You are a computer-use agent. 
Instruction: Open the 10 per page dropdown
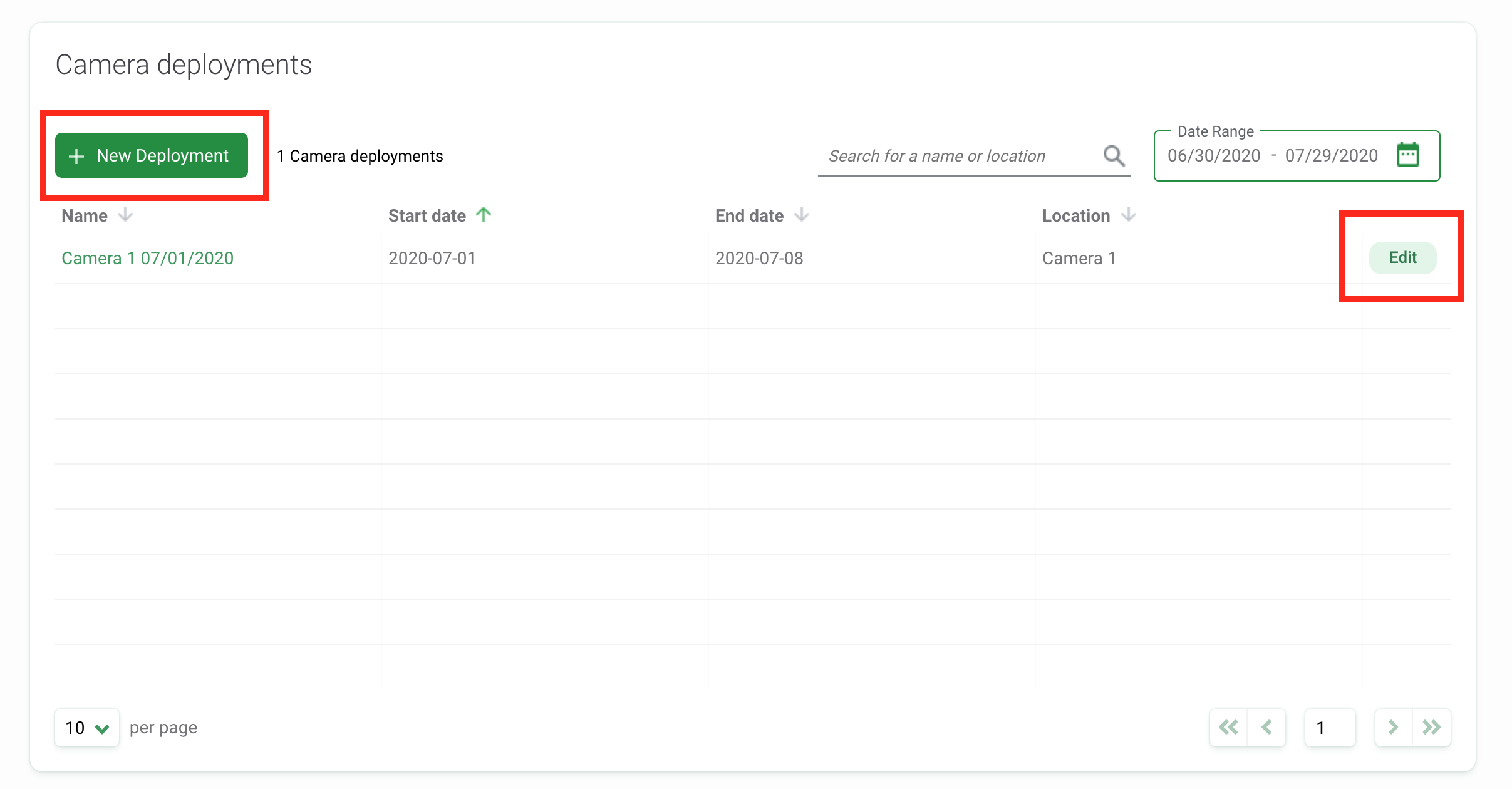tap(87, 728)
